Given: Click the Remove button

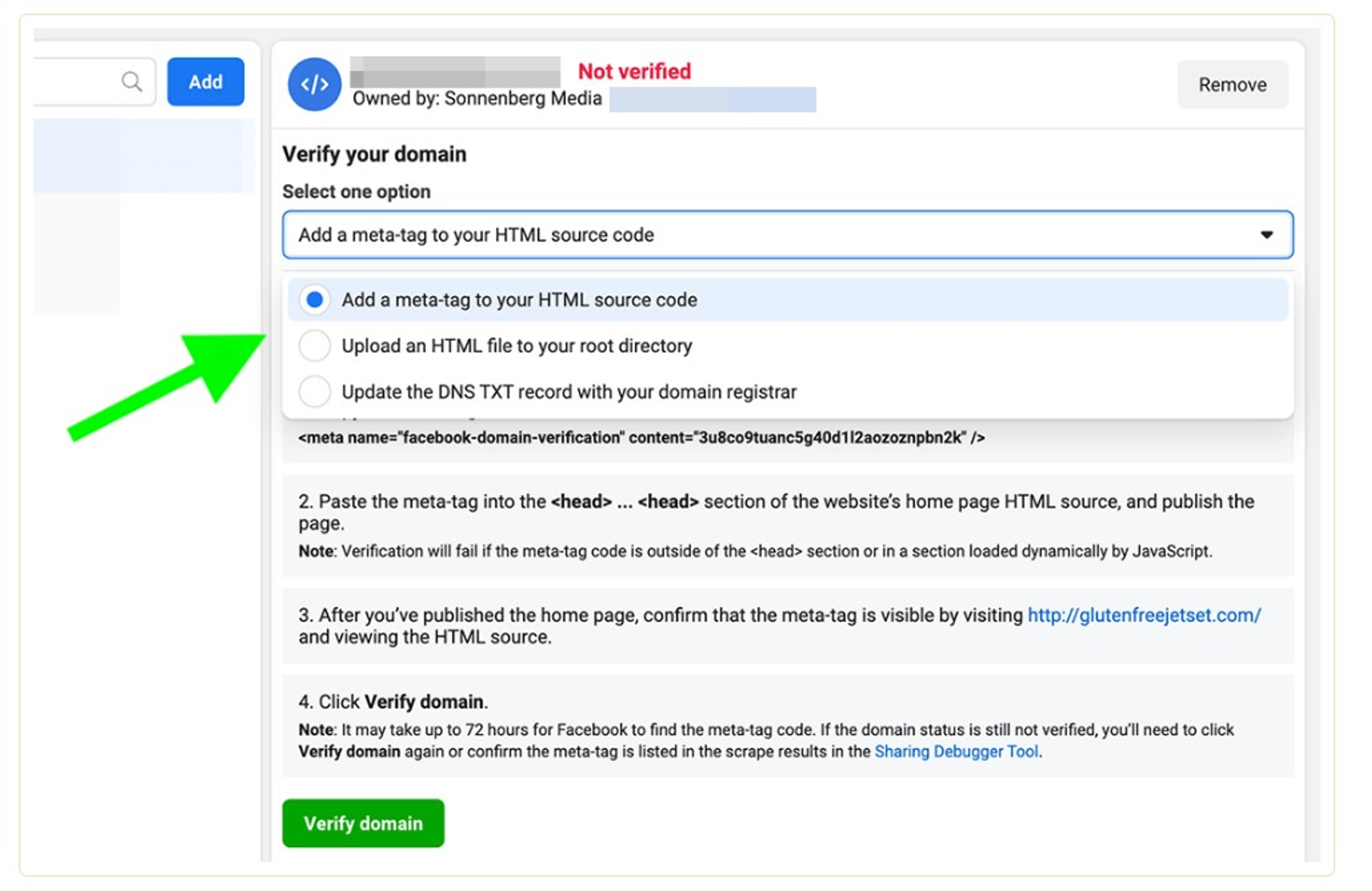Looking at the screenshot, I should click(1232, 85).
